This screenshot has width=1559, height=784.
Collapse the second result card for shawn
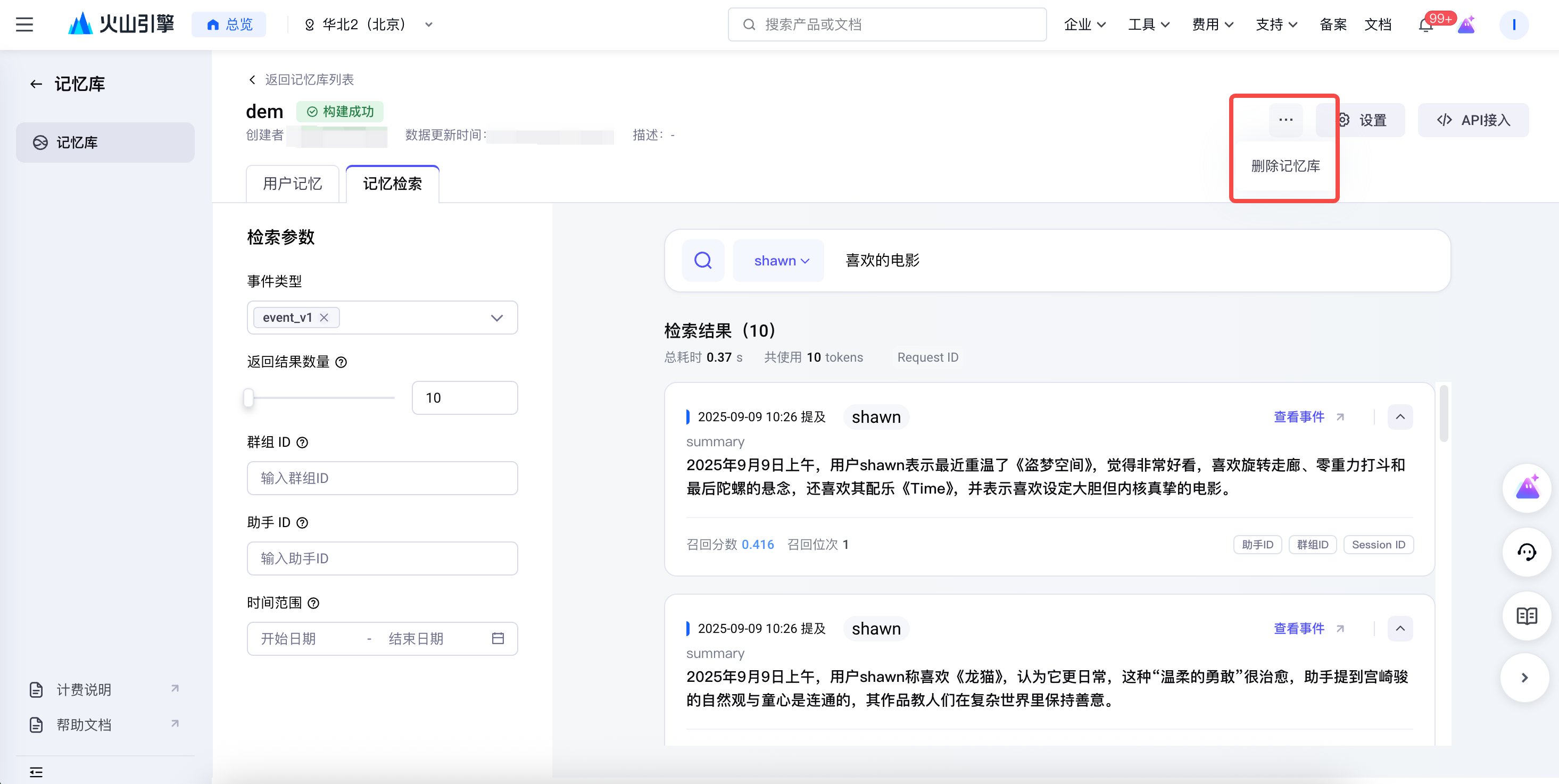click(1400, 629)
